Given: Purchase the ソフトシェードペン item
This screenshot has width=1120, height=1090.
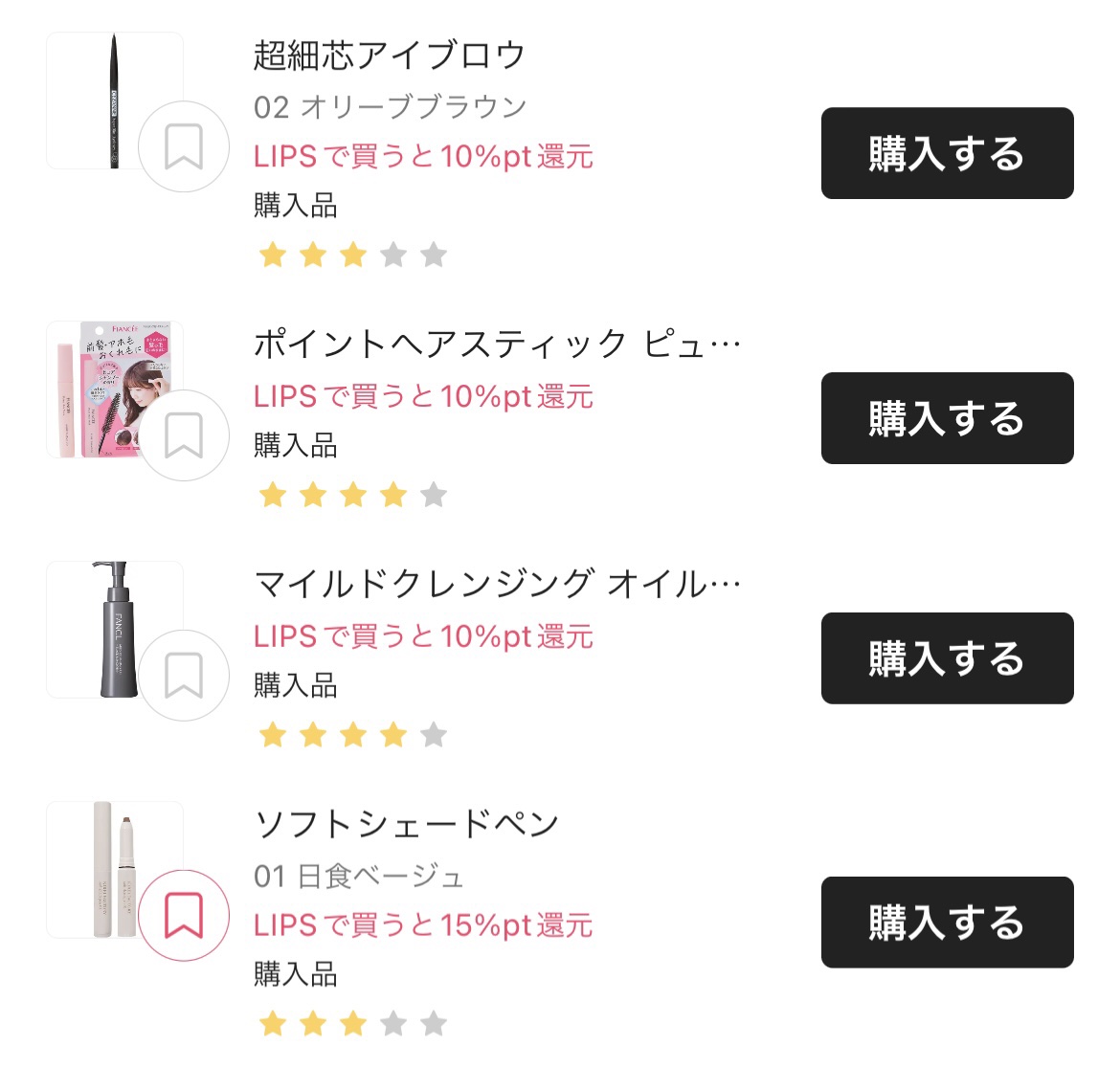Looking at the screenshot, I should [x=947, y=923].
